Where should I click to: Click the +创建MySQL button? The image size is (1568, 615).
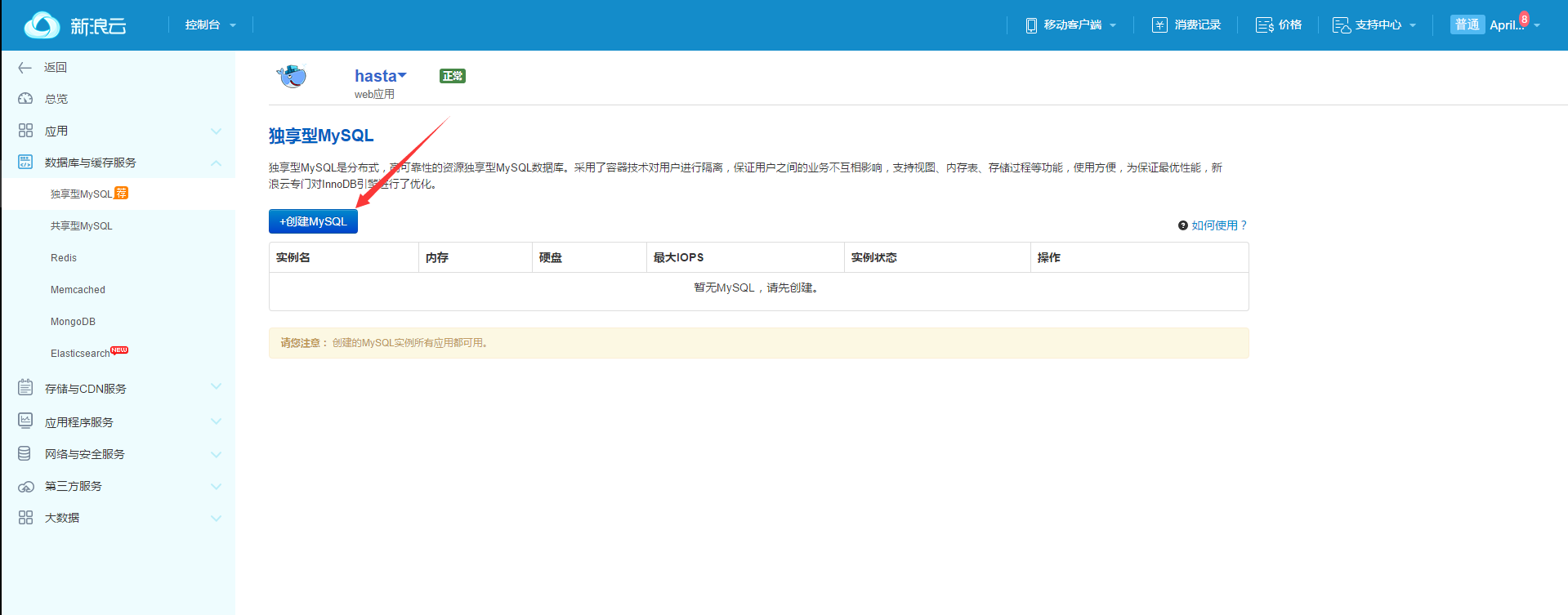(x=313, y=221)
